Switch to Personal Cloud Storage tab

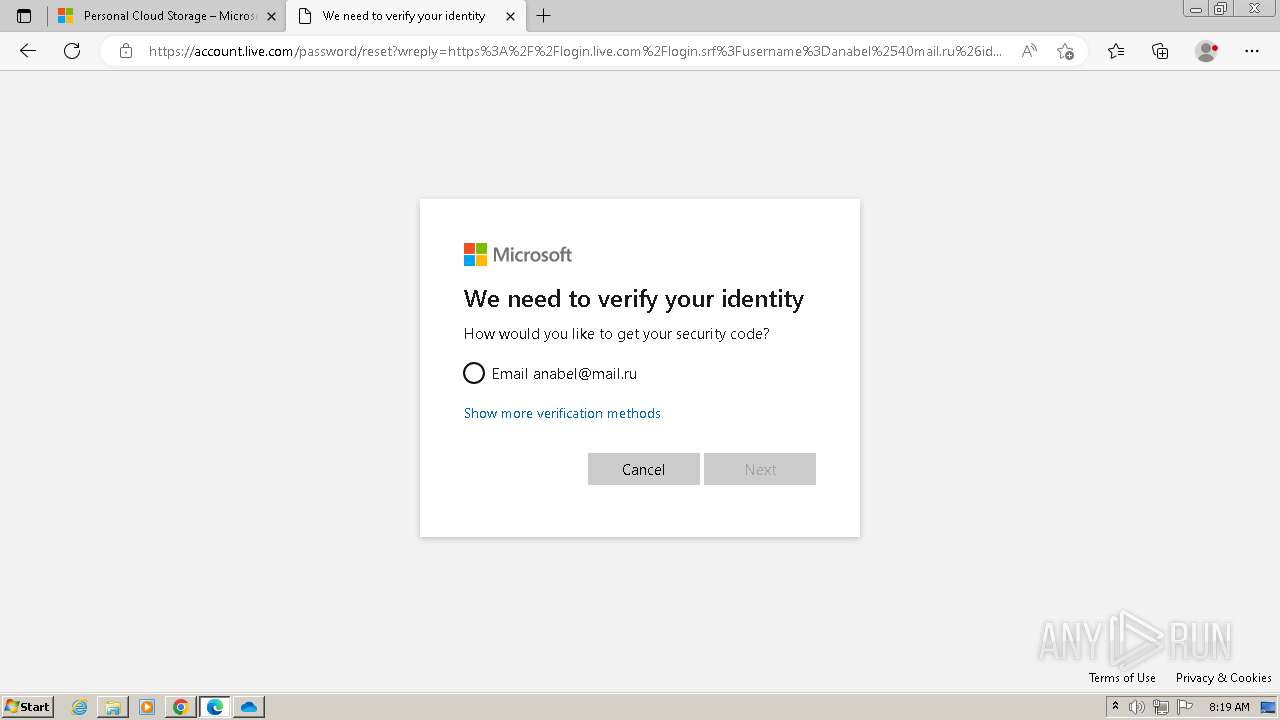click(x=168, y=16)
